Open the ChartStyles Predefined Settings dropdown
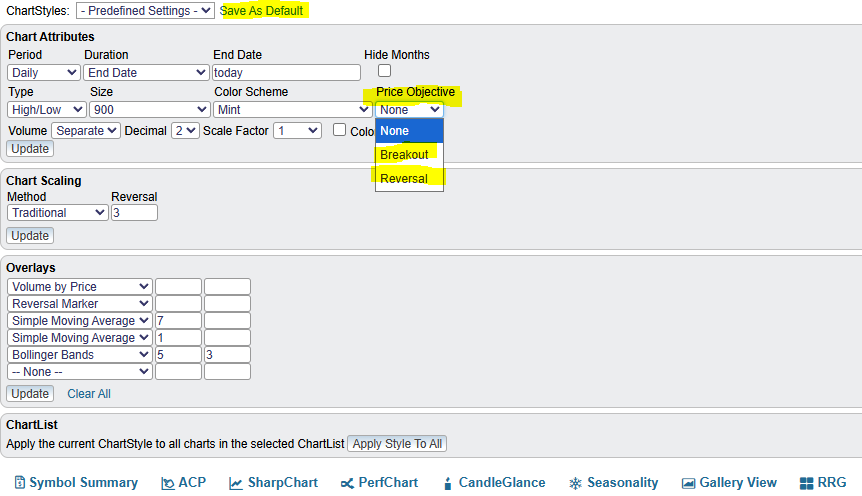862x496 pixels. [145, 10]
